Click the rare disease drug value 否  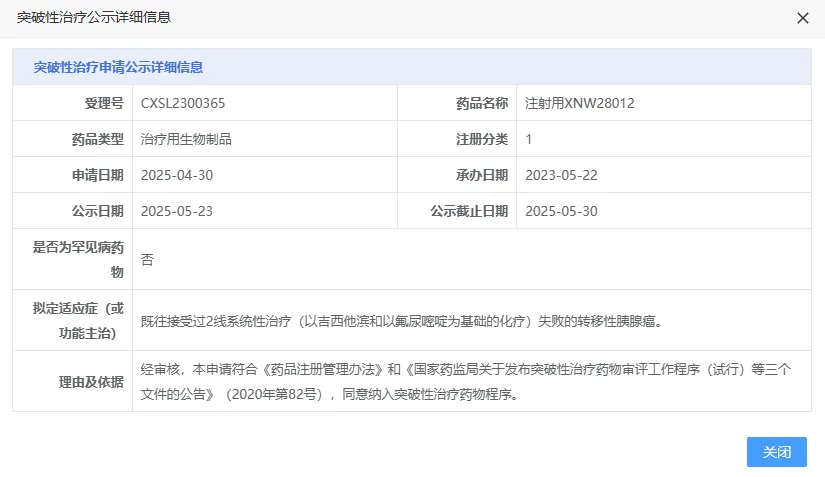tap(148, 259)
